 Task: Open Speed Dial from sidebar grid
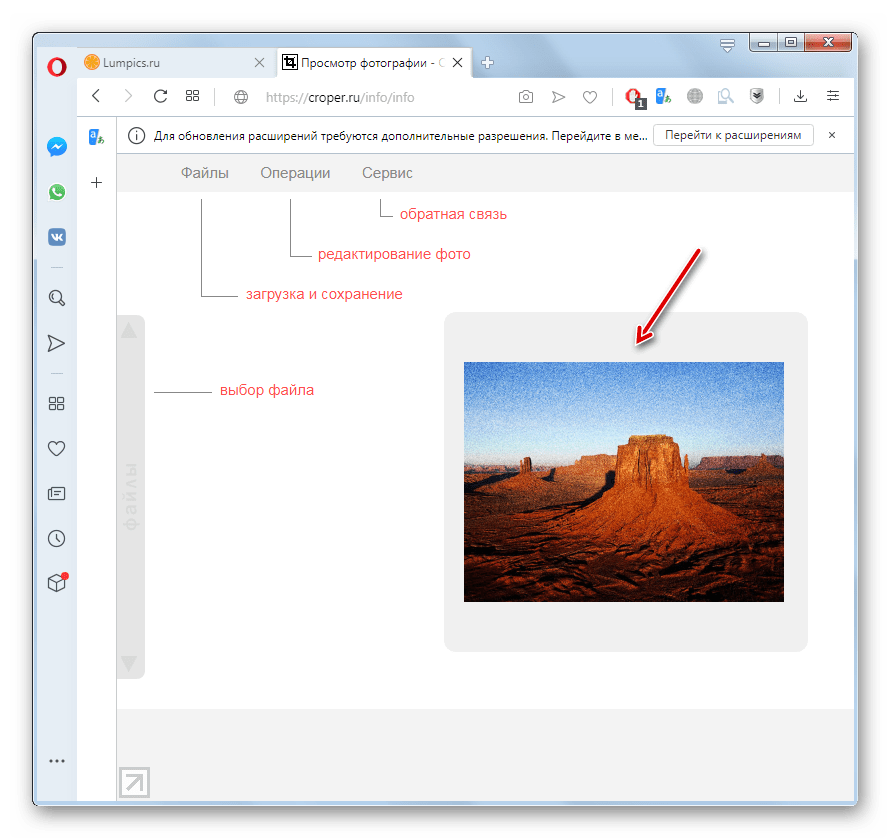pos(56,404)
